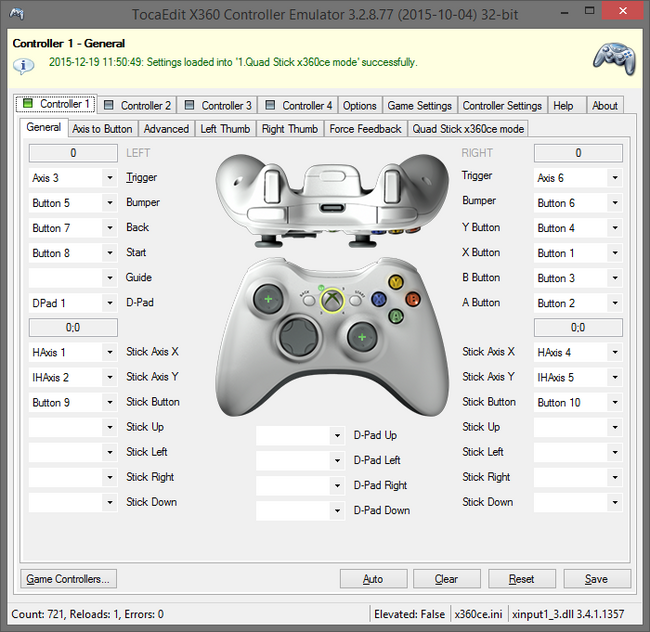Click the grey status square on Controller 4 tab
Viewport: 650px width, 632px height.
(270, 105)
